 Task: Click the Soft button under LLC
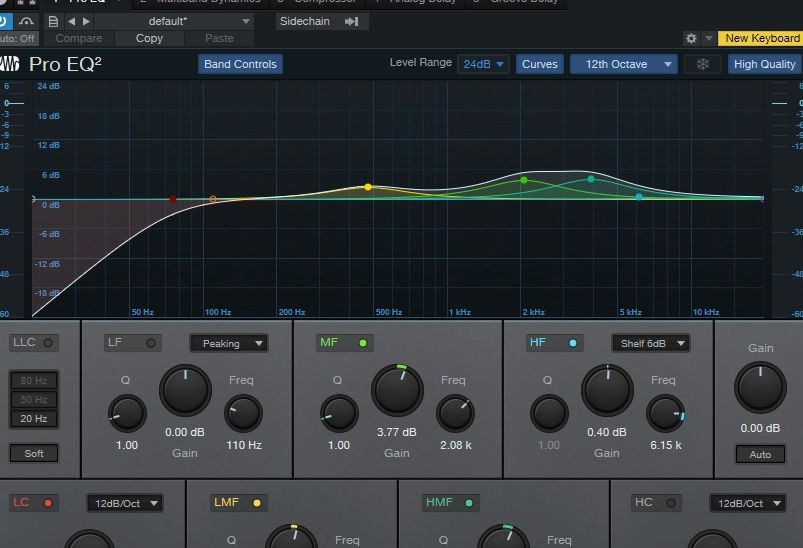pos(34,453)
